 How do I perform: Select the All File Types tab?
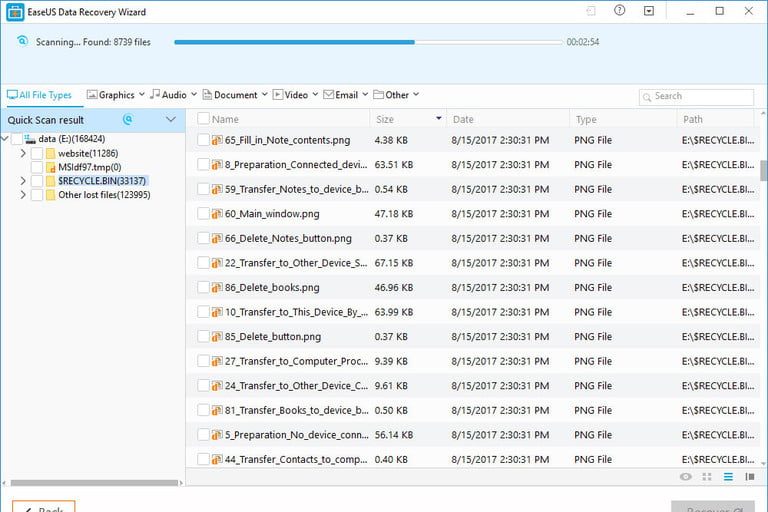[x=40, y=95]
